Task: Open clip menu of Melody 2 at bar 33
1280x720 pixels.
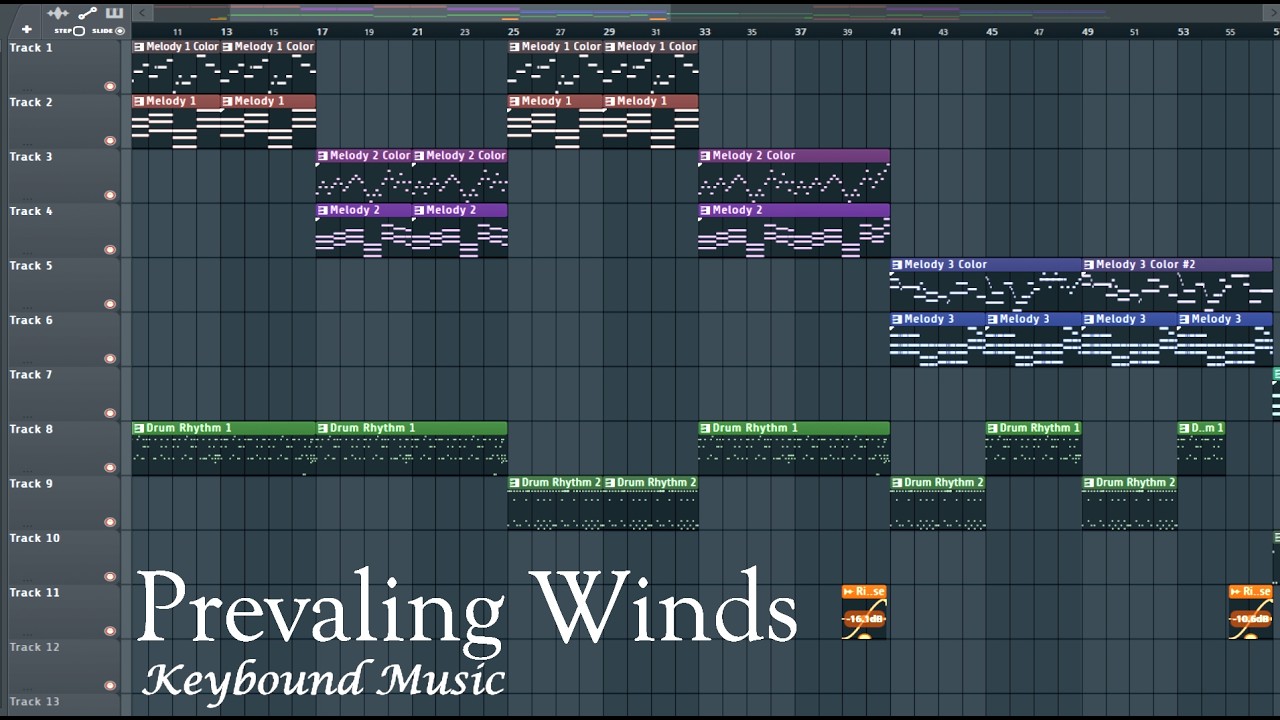Action: 705,210
